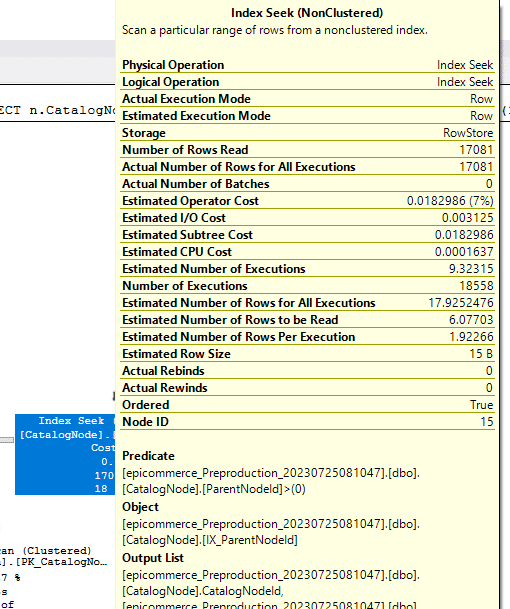
Task: Click Estimated Number of Executions value 9.32315
Action: pos(471,269)
